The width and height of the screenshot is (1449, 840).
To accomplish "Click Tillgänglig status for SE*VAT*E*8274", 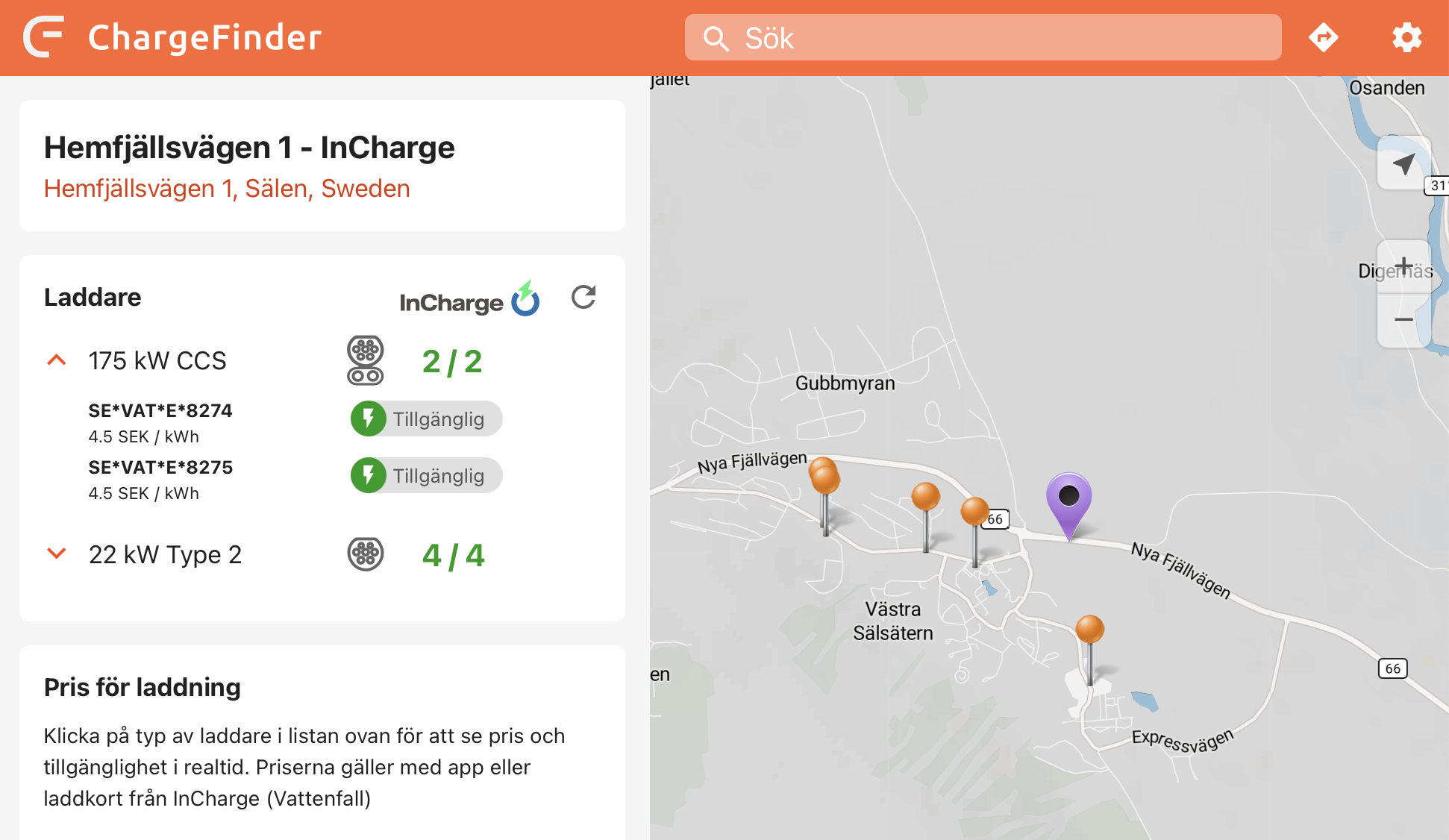I will coord(426,419).
